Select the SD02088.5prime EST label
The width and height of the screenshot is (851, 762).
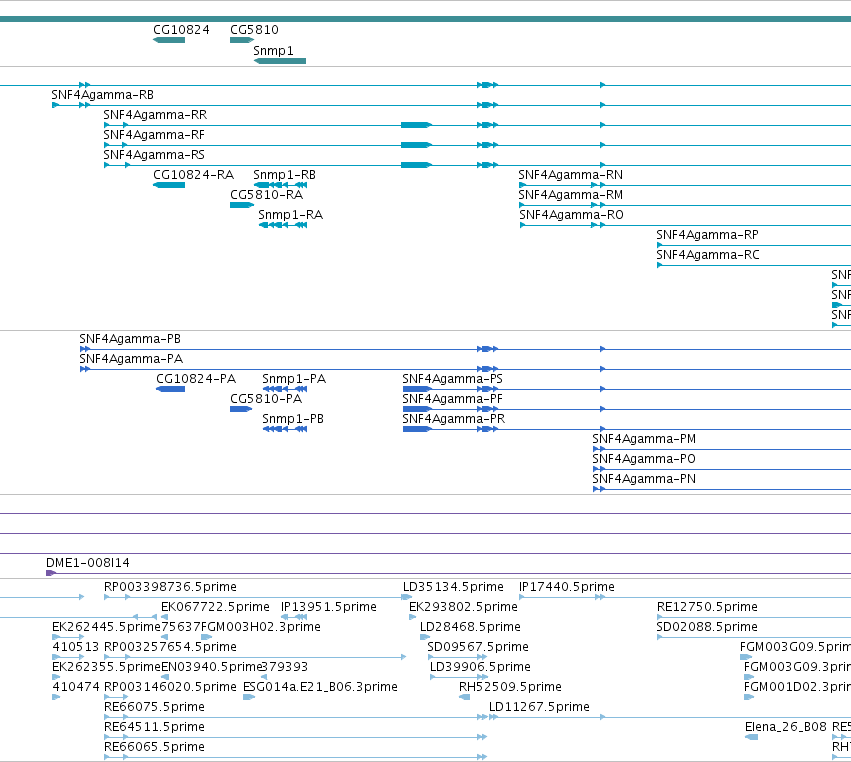(707, 627)
